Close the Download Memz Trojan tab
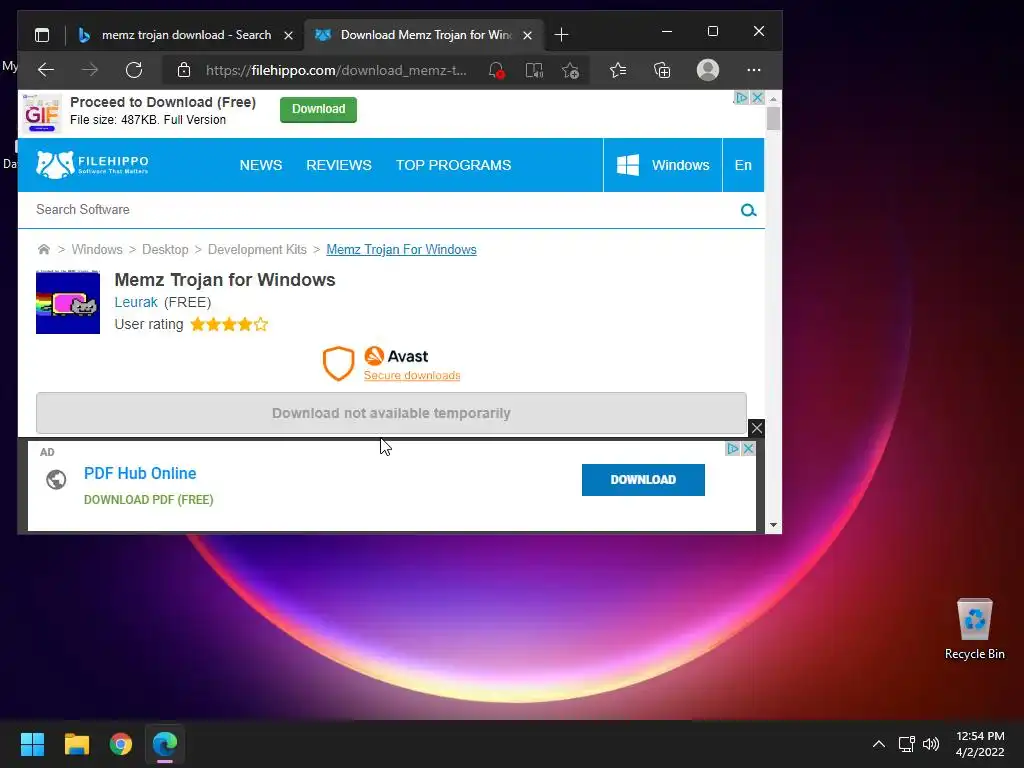Screen dimensions: 1024x768 coord(527,35)
